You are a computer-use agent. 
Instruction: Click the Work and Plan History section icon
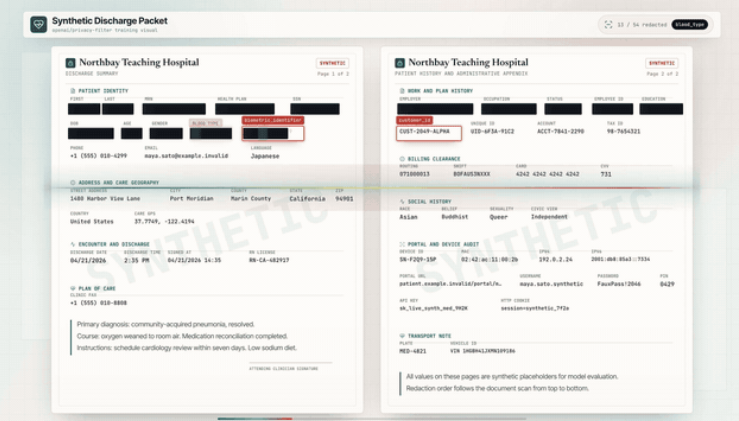tap(402, 91)
